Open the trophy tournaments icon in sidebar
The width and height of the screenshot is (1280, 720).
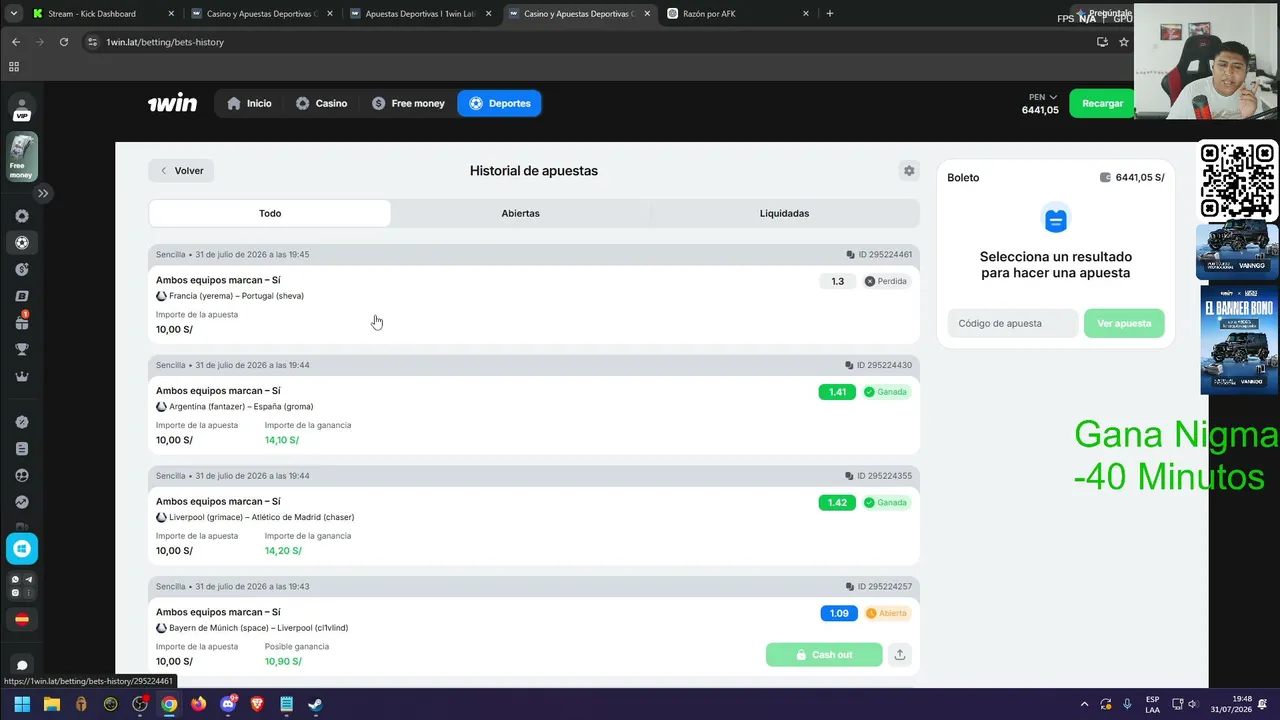pos(22,350)
